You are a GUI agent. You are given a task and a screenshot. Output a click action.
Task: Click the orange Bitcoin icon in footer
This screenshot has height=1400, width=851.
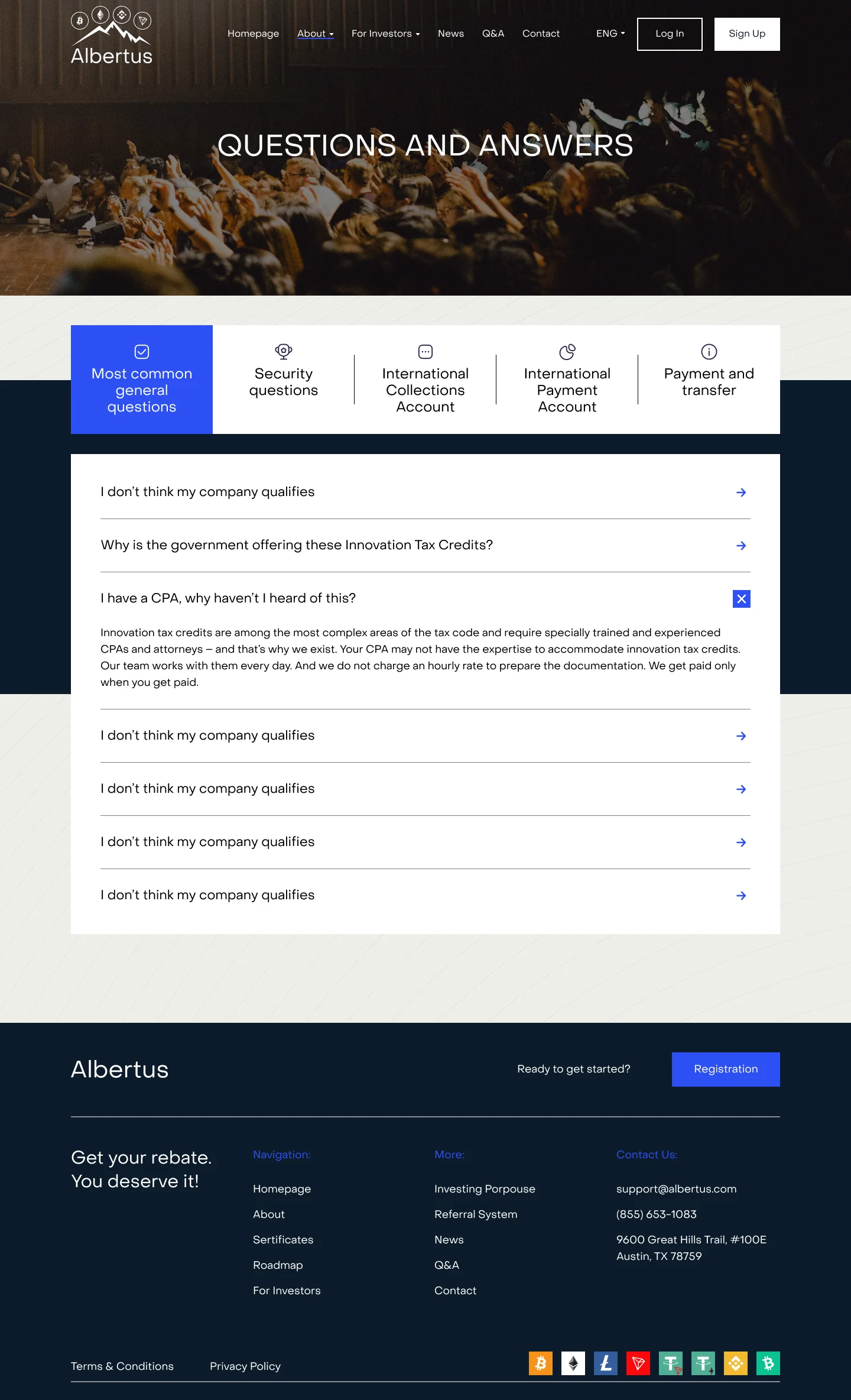click(x=540, y=1363)
